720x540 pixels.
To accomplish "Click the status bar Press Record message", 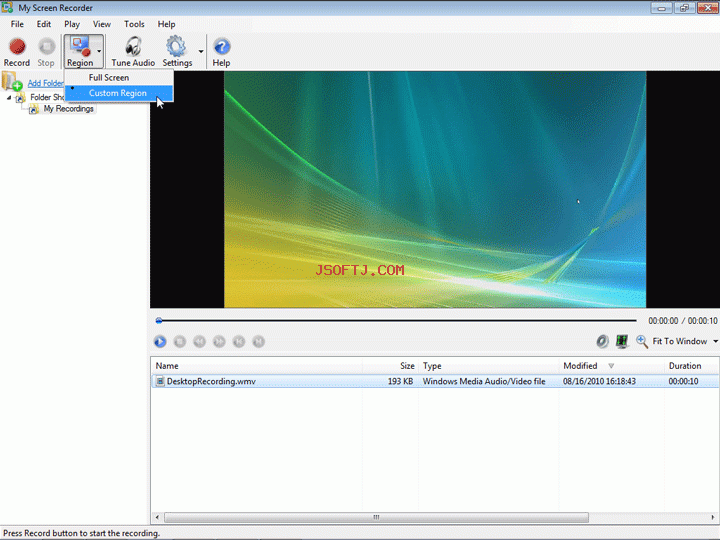I will tap(82, 533).
